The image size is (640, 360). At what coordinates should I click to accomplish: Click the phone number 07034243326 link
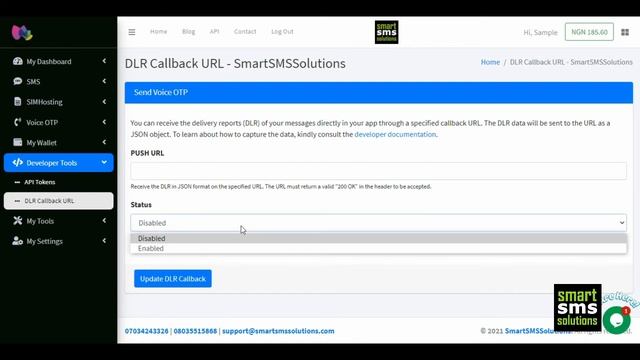tap(147, 331)
